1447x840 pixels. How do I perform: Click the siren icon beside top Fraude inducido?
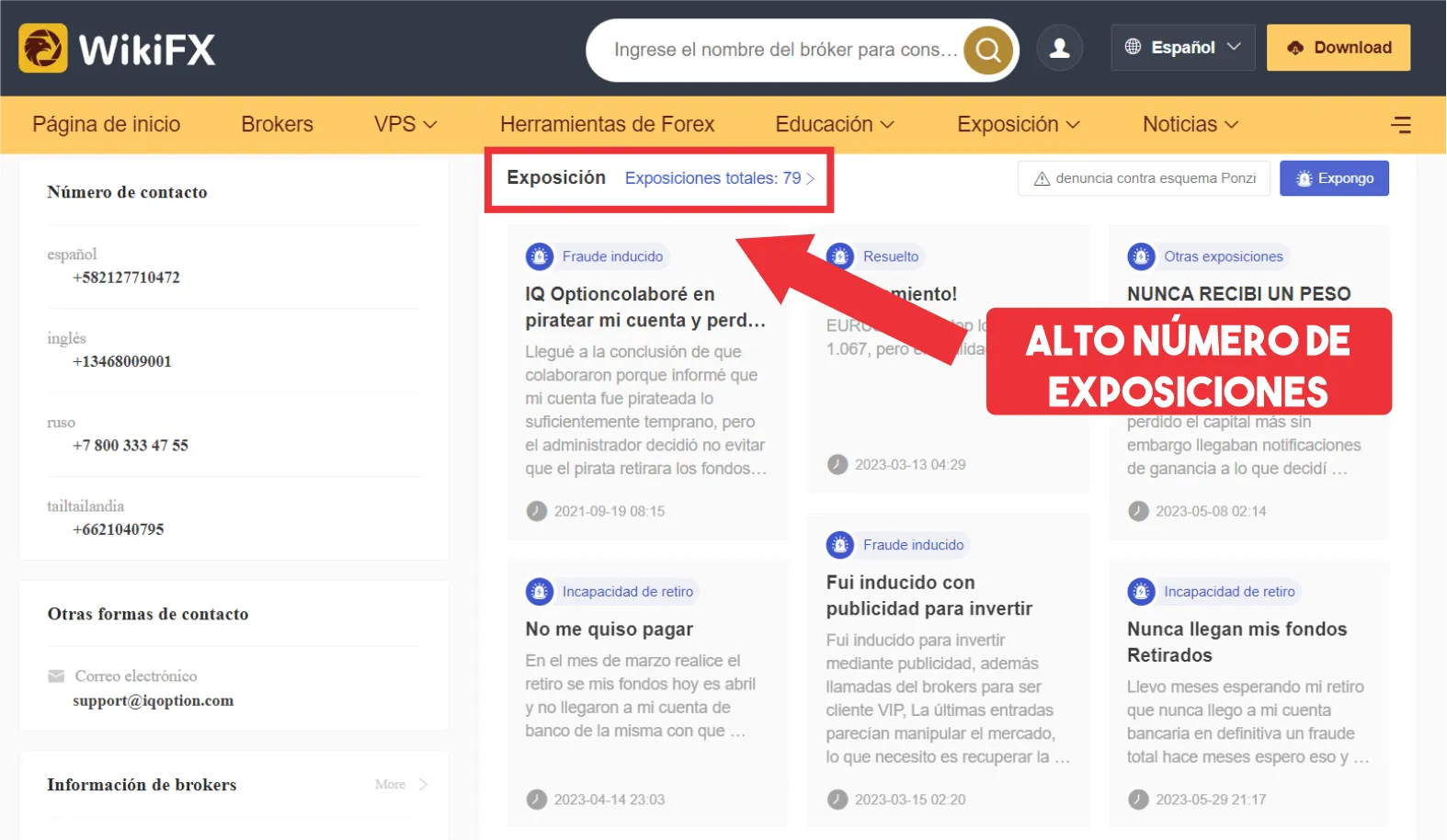[x=540, y=256]
